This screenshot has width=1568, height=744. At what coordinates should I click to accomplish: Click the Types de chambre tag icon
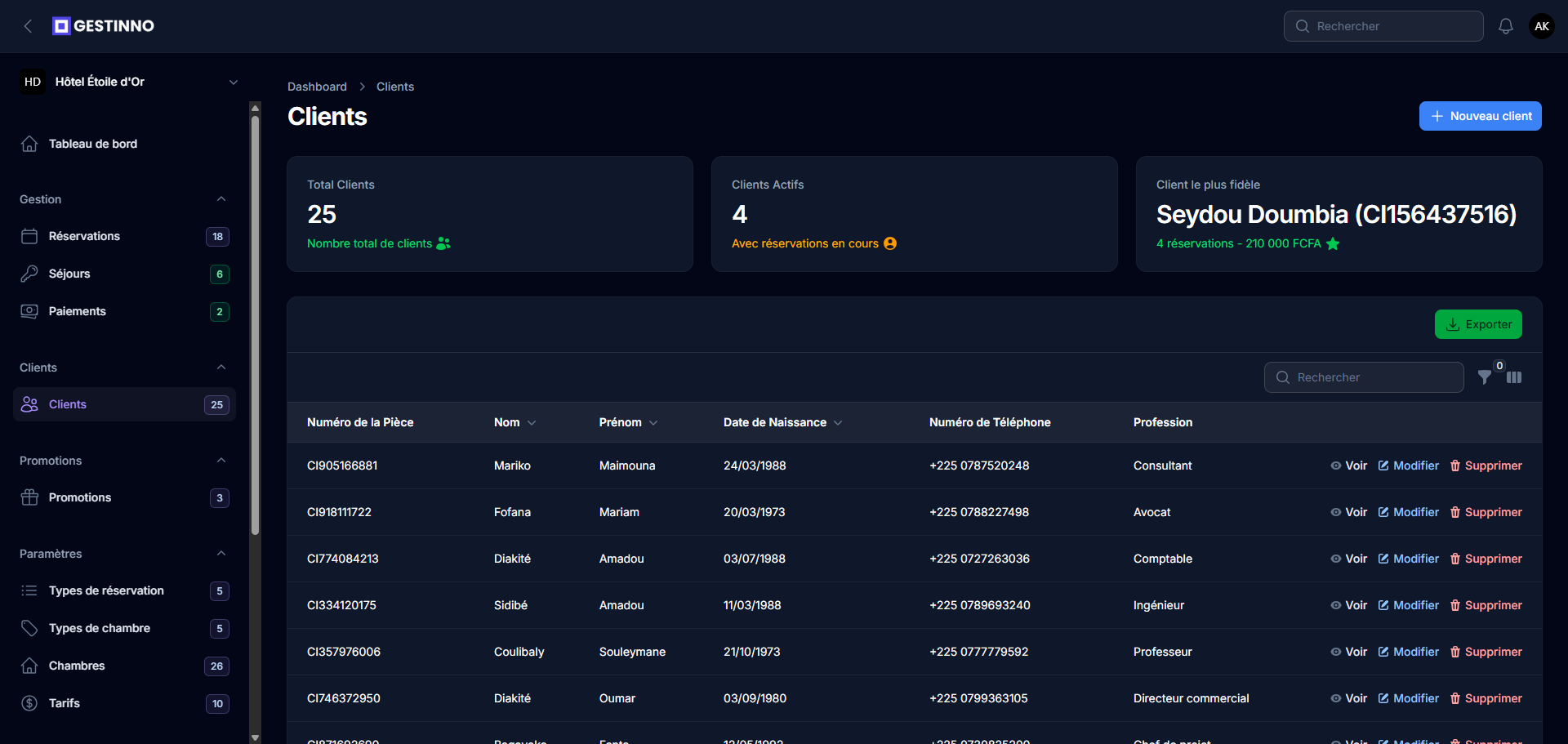coord(29,628)
